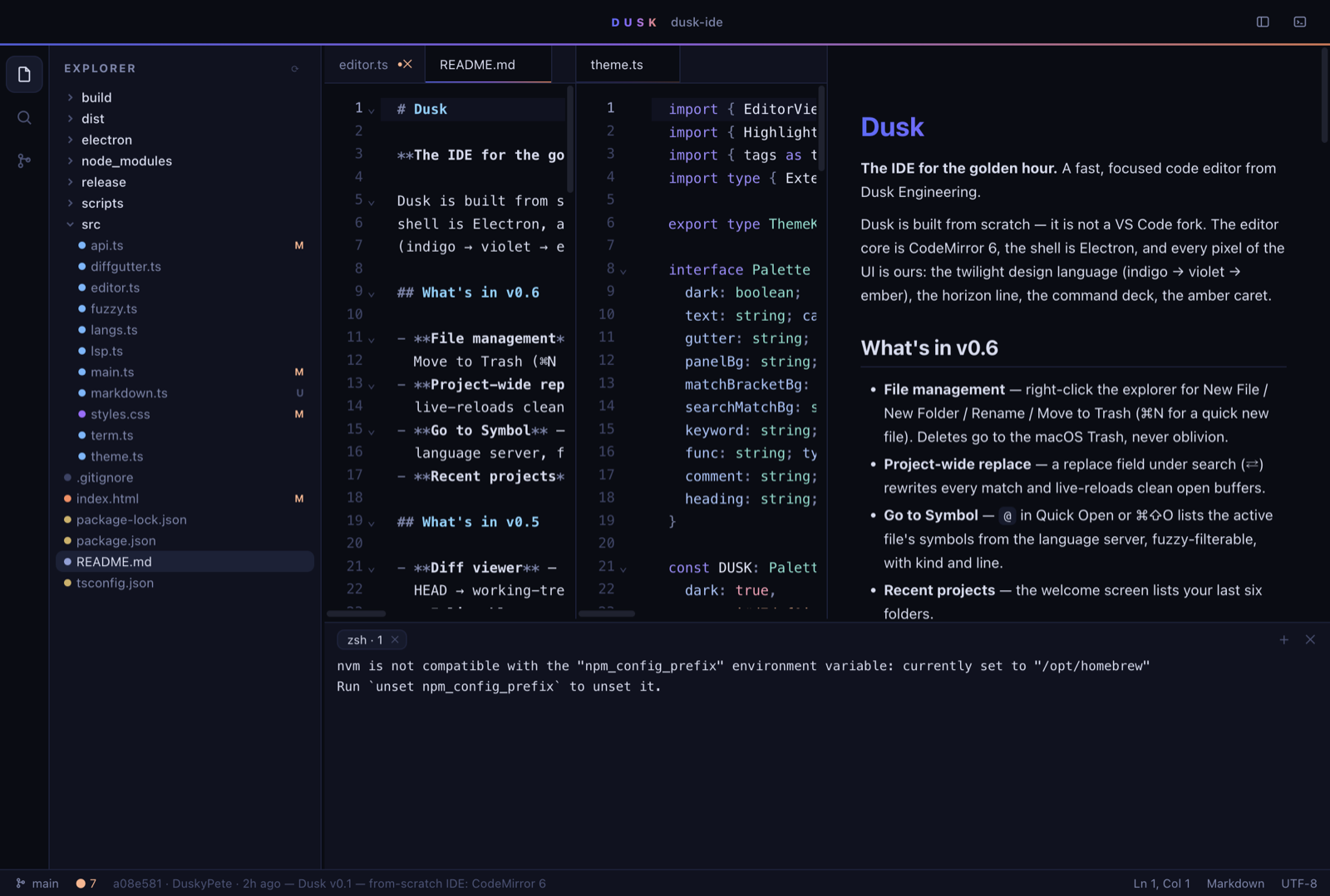1330x896 pixels.
Task: Close the zsh 1 terminal tab
Action: pos(395,640)
